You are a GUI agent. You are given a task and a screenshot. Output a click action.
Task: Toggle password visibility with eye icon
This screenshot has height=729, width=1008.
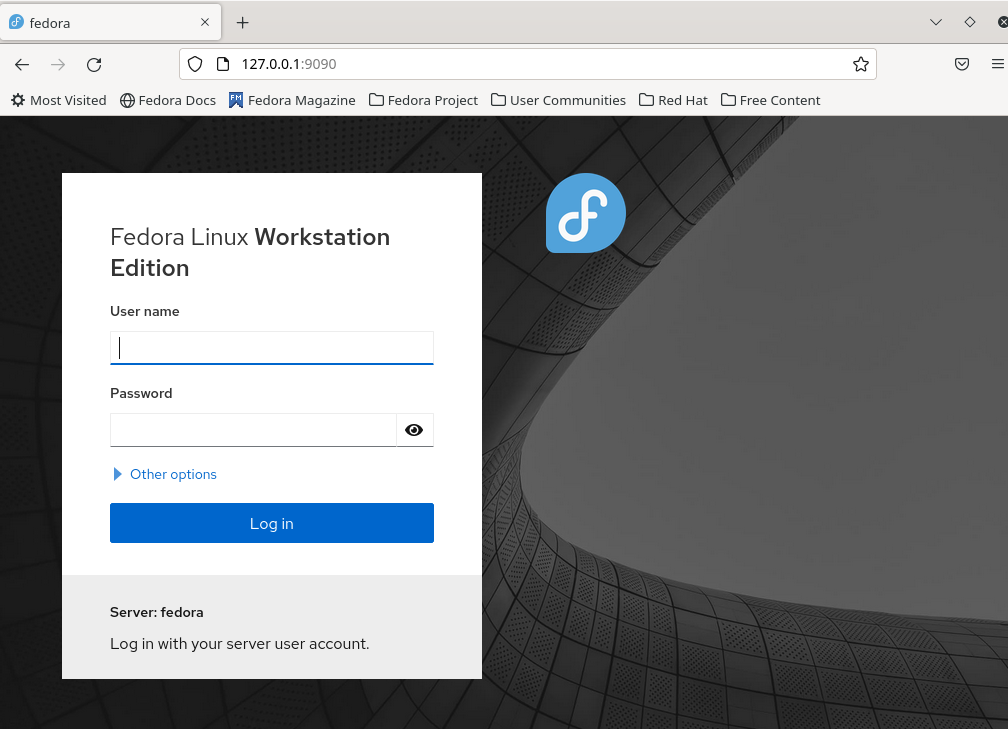pos(414,430)
